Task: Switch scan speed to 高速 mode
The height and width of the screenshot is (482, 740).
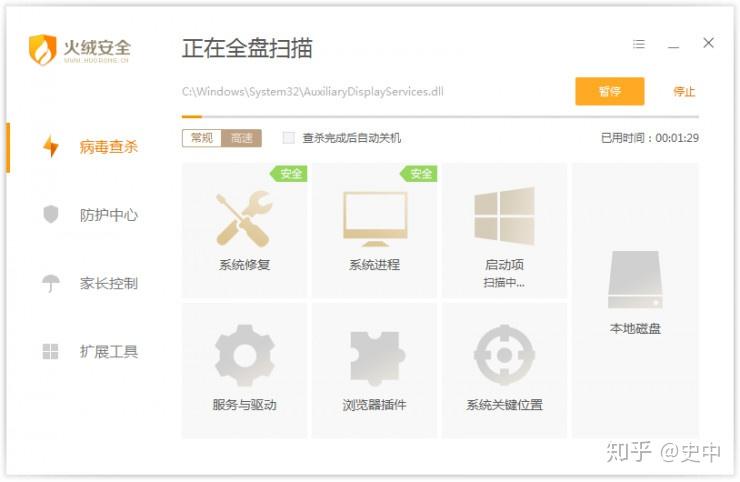Action: 241,138
